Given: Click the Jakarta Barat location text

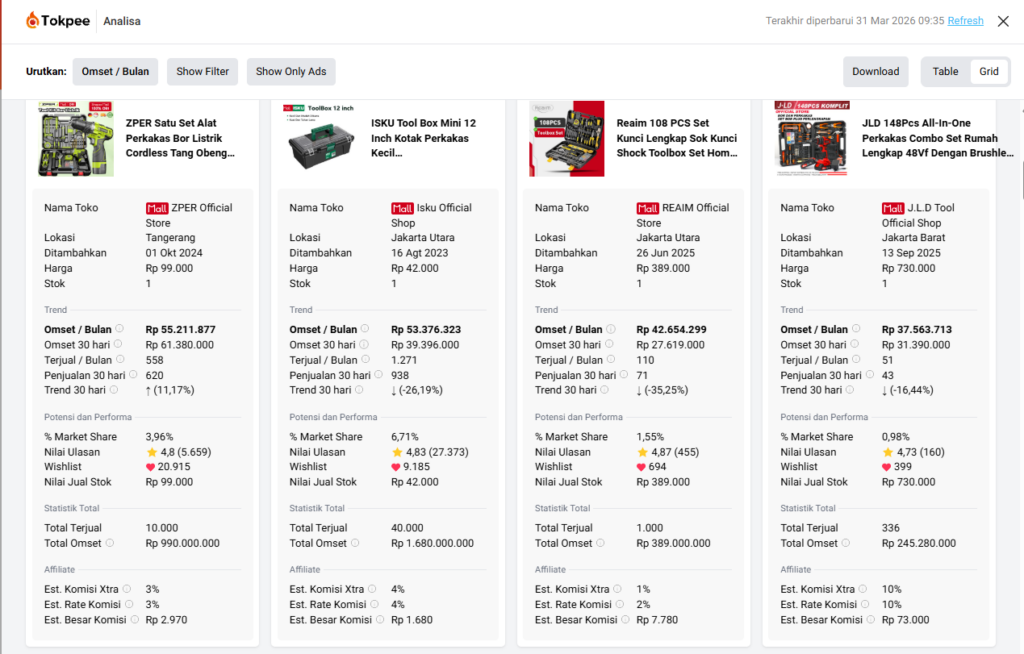Looking at the screenshot, I should (914, 238).
